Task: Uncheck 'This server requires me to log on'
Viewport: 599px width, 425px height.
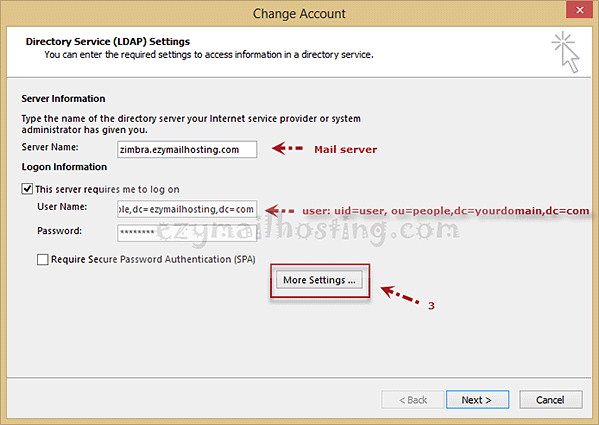Action: [x=27, y=189]
